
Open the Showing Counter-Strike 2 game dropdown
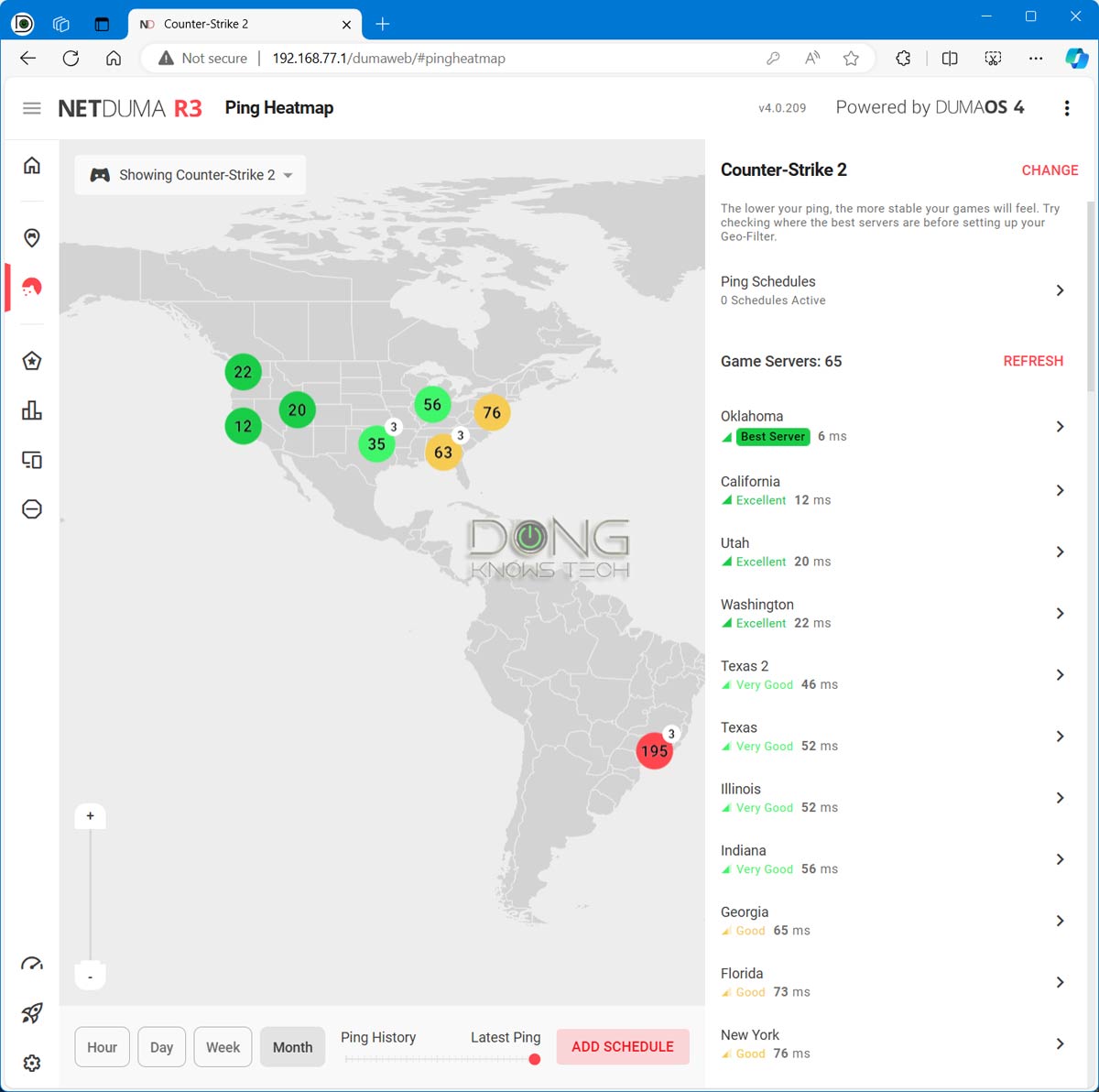coord(190,175)
